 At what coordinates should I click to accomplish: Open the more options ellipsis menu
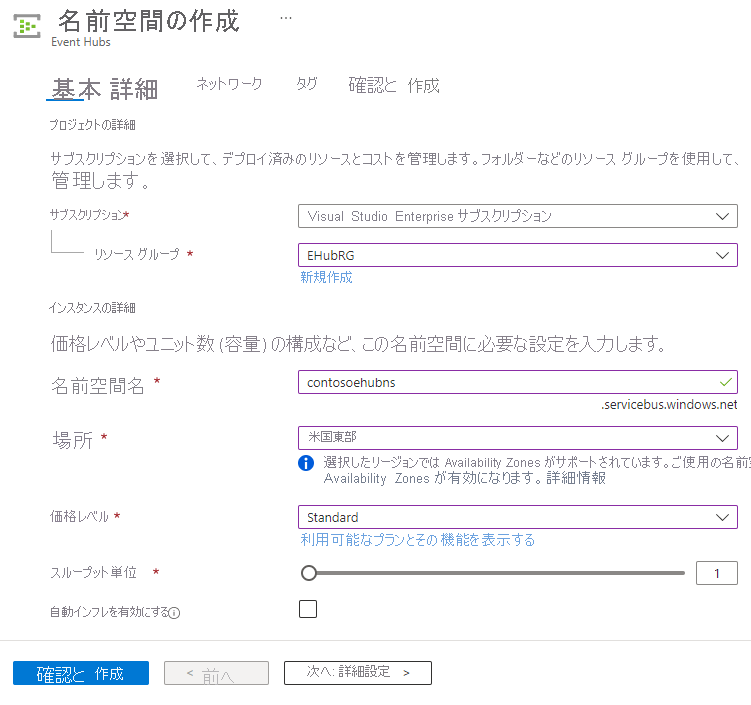pyautogui.click(x=286, y=18)
